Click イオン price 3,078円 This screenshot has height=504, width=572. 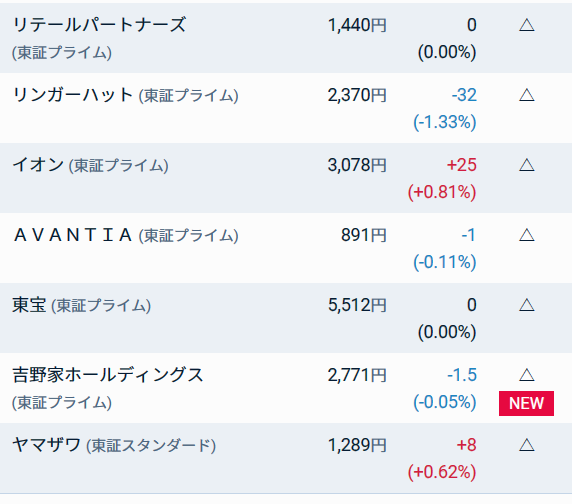click(x=357, y=165)
